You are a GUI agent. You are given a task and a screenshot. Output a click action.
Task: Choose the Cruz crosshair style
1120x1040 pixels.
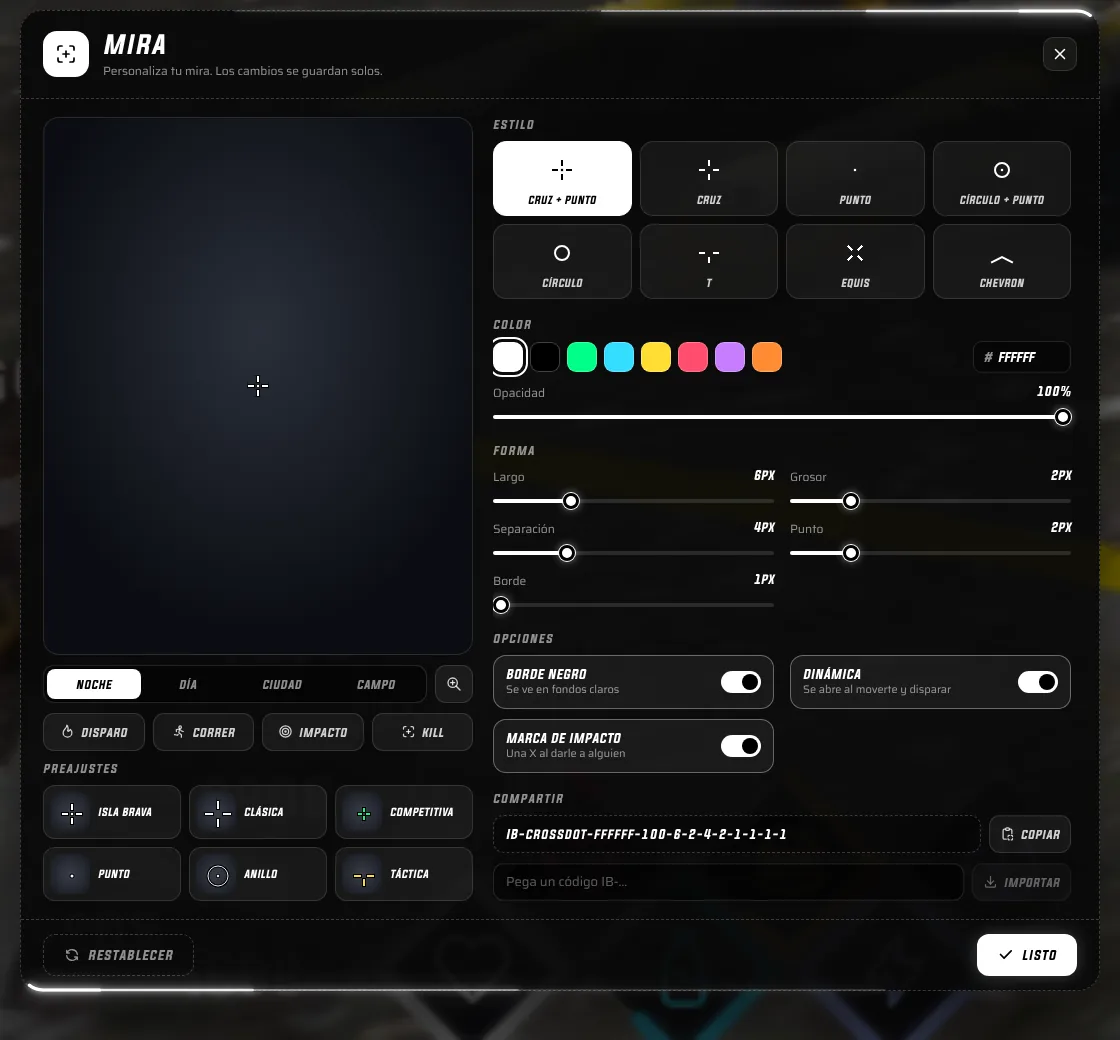[x=709, y=179]
